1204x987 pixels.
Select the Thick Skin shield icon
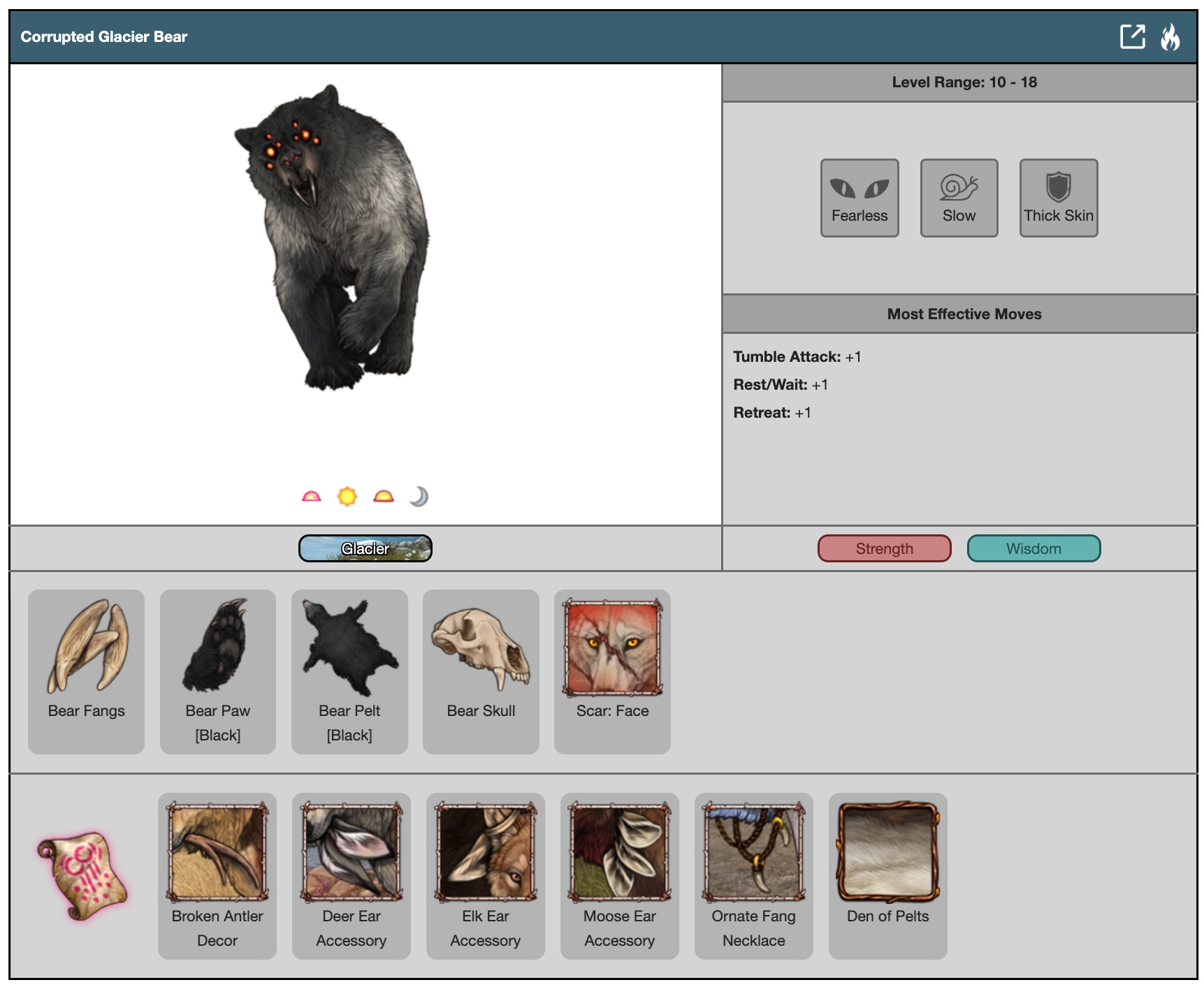tap(1058, 198)
